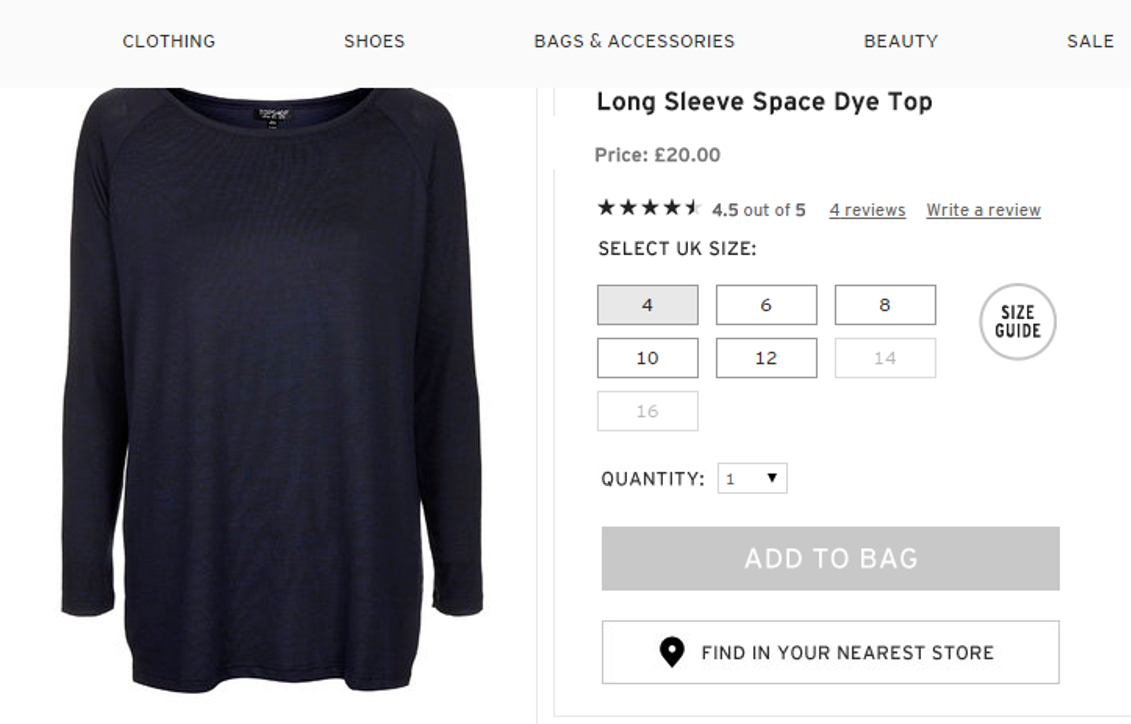Open the Clothing menu
Viewport: 1131px width, 724px height.
(169, 41)
